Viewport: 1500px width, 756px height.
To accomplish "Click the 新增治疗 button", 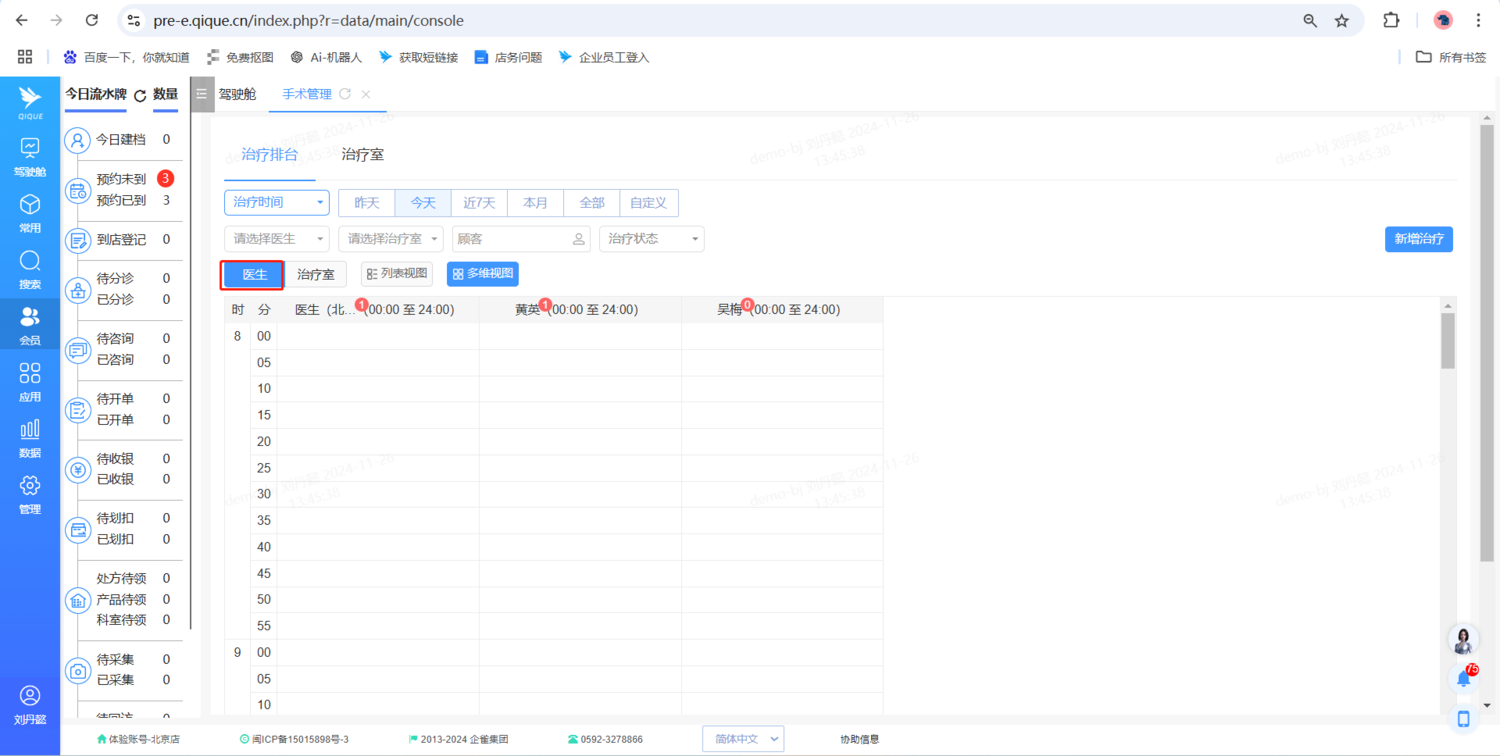I will (x=1418, y=239).
